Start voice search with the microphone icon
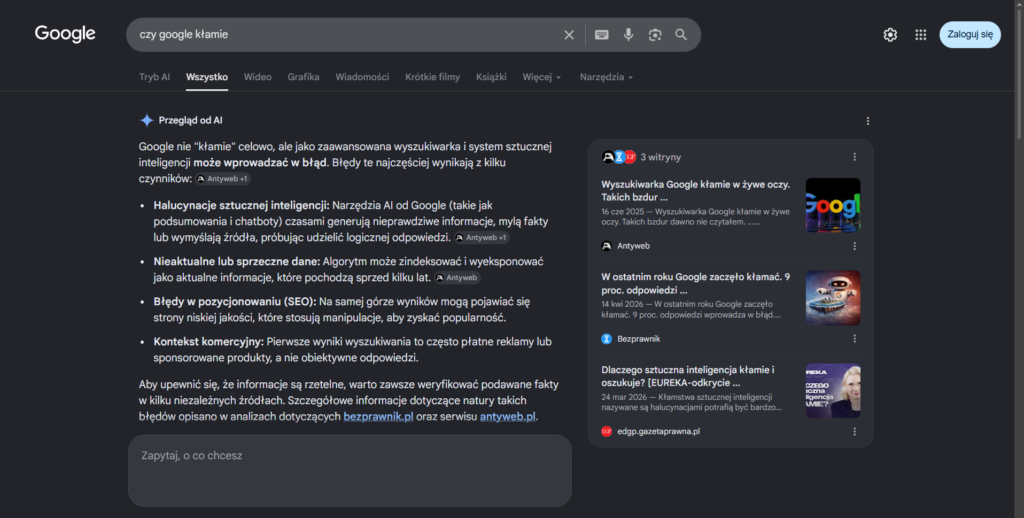 [628, 35]
